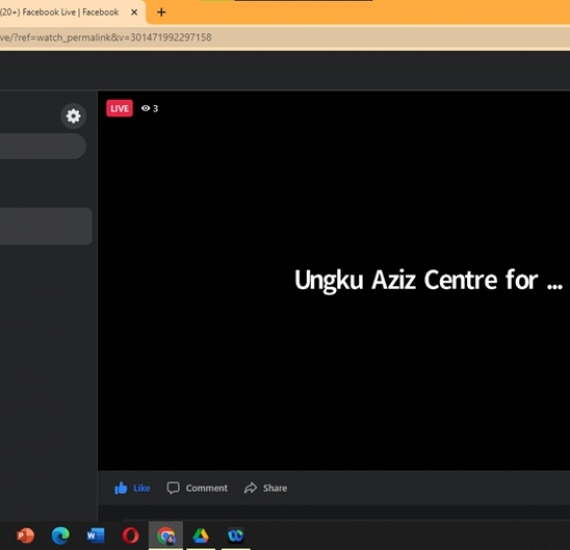
Task: Click the Ungku Aziz Centre video title
Action: point(428,280)
